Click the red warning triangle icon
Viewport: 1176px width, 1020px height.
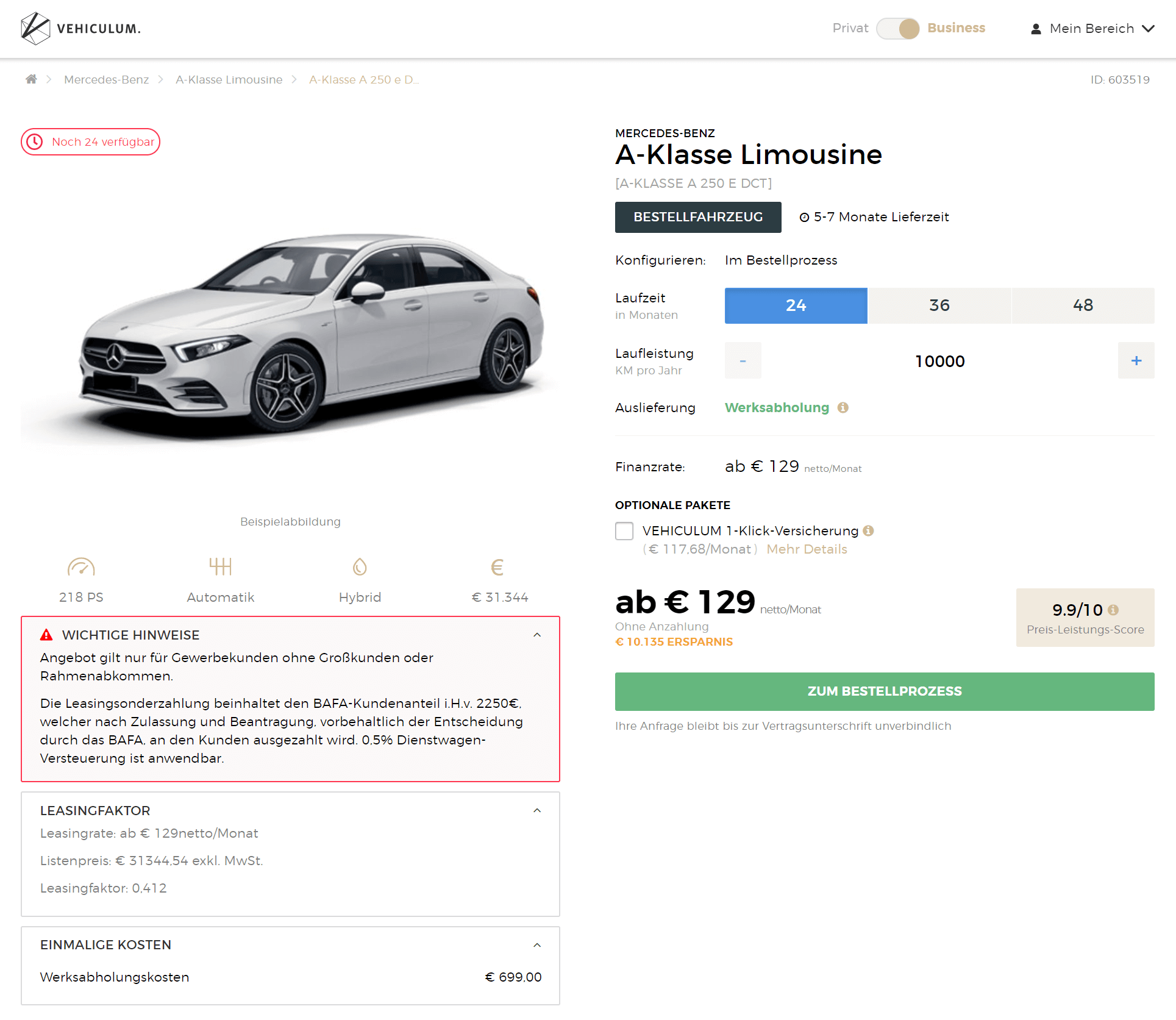(46, 635)
